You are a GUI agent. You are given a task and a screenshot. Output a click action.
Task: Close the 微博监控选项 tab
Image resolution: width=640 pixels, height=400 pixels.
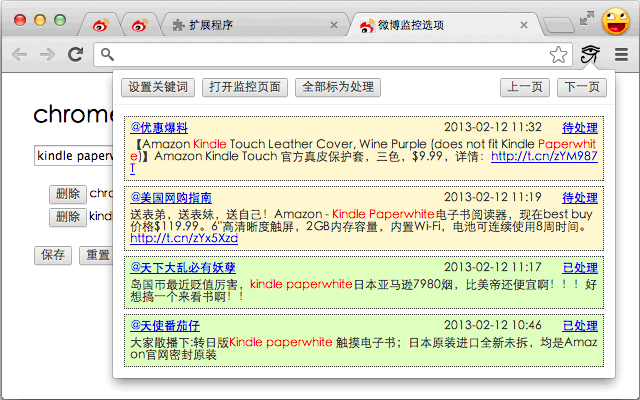pyautogui.click(x=524, y=25)
